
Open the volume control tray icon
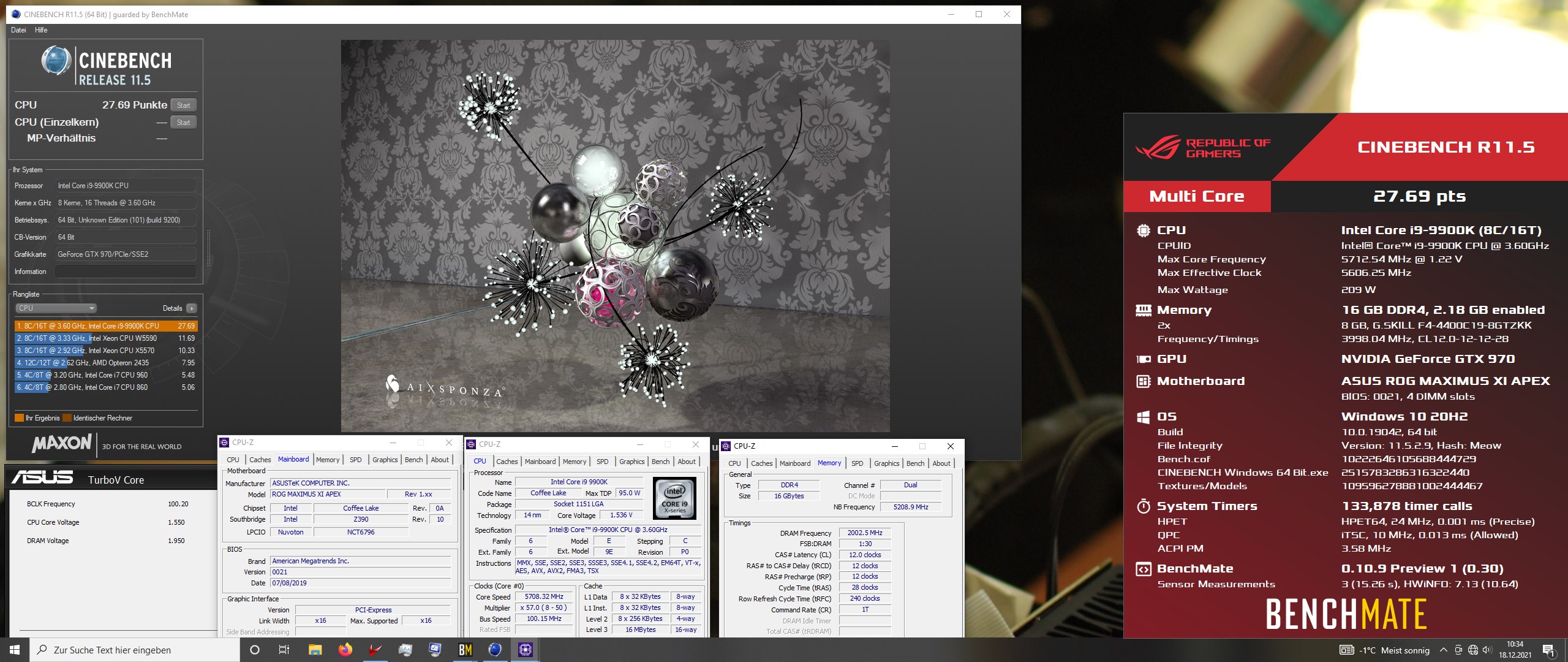(x=1488, y=650)
